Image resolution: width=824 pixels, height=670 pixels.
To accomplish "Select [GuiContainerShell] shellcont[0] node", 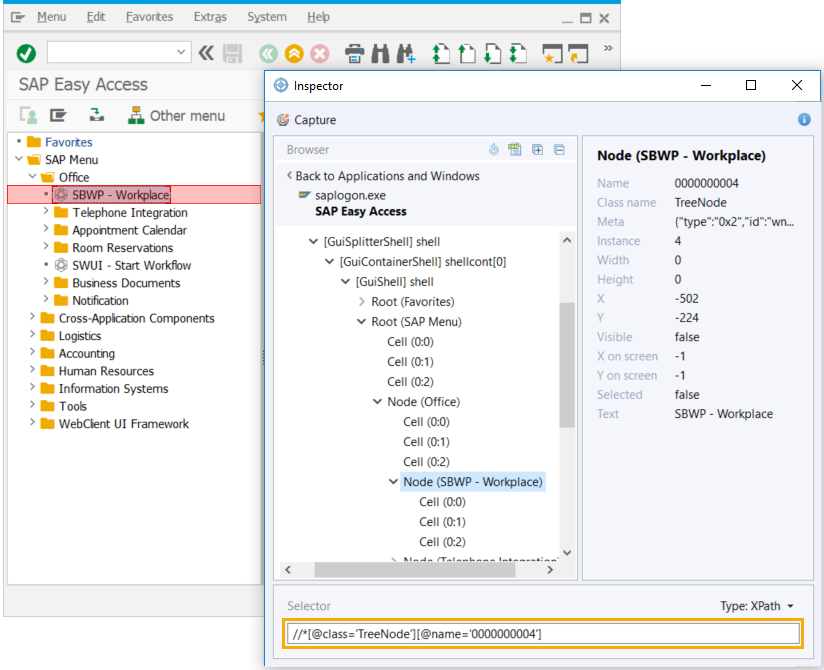I will [423, 262].
